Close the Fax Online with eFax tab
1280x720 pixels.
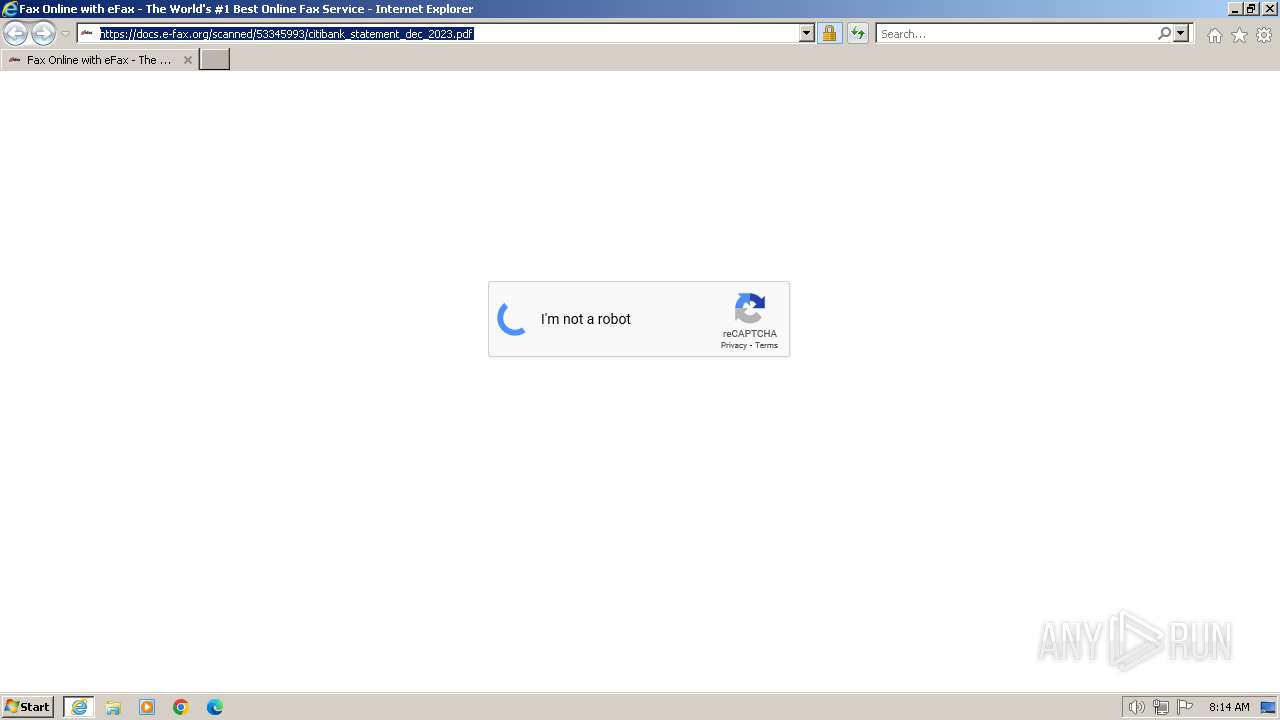point(187,60)
